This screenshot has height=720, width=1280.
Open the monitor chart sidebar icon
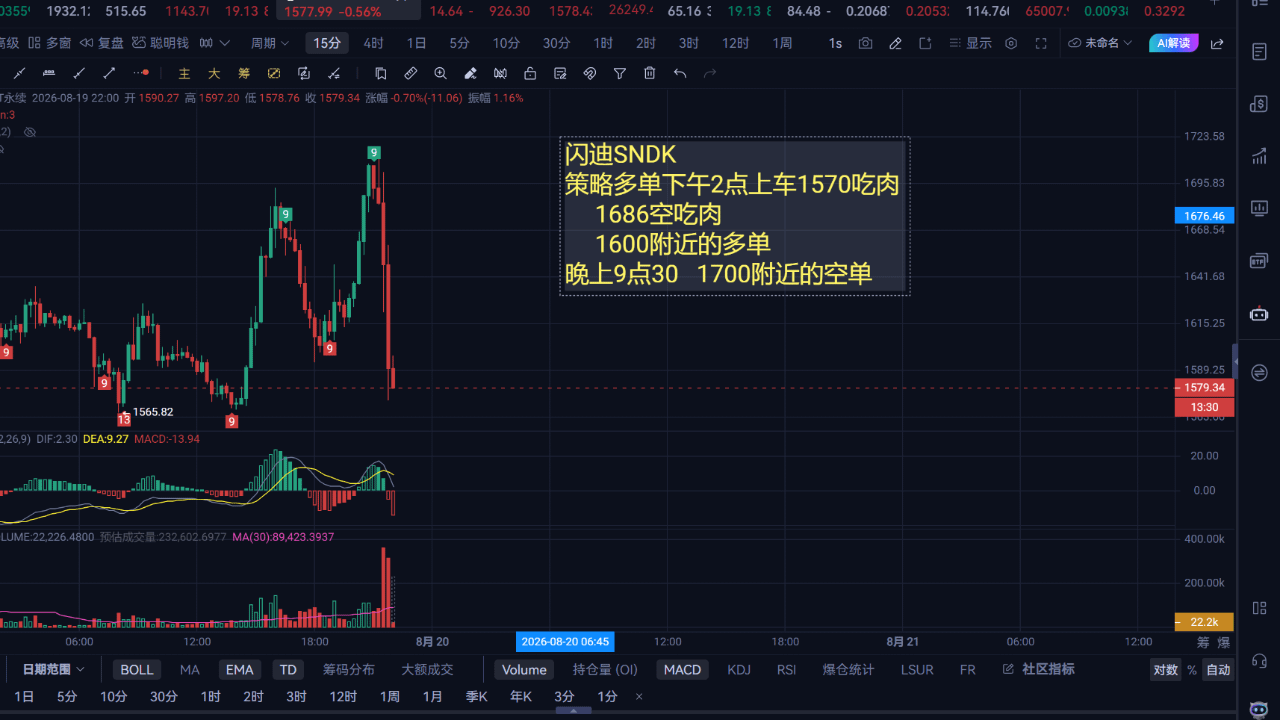(1259, 208)
